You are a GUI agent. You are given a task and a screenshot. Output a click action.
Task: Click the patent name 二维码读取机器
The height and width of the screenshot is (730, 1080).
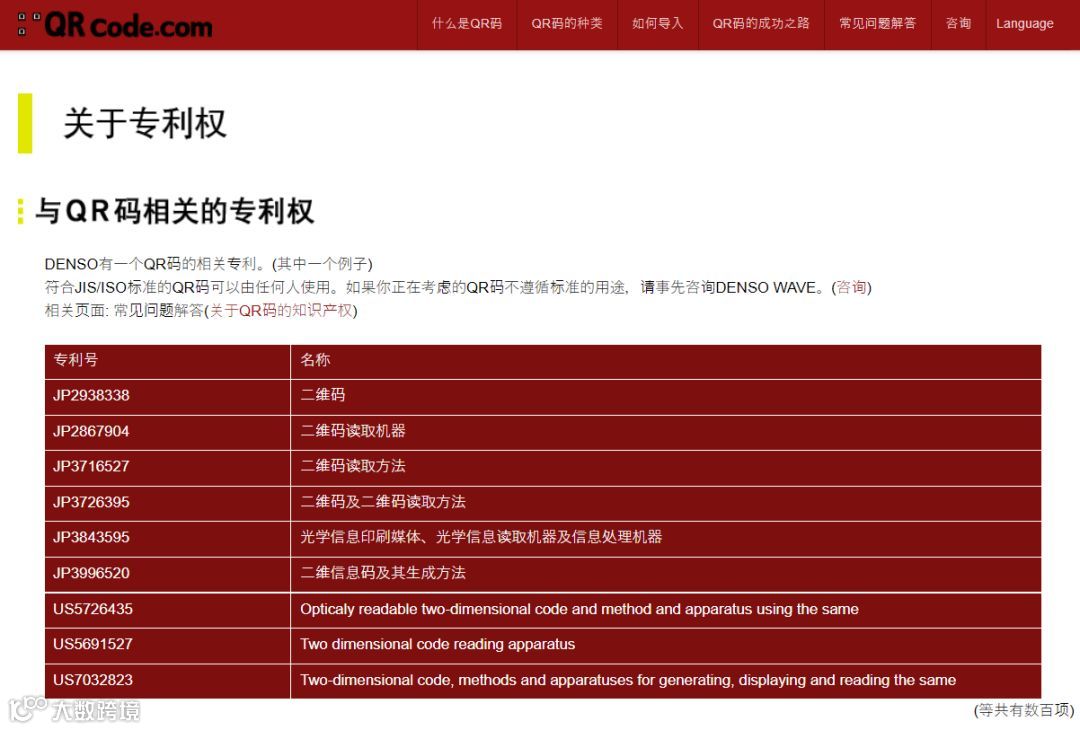point(353,431)
